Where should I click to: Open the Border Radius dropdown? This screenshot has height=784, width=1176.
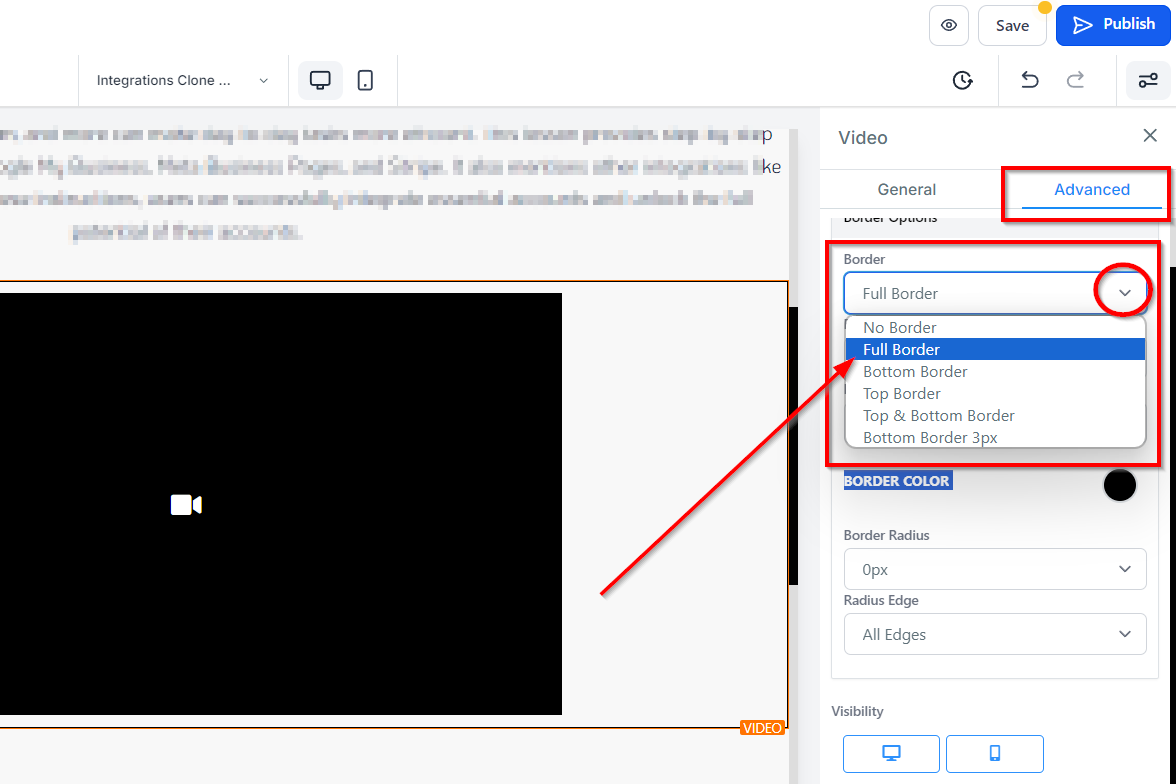(994, 569)
